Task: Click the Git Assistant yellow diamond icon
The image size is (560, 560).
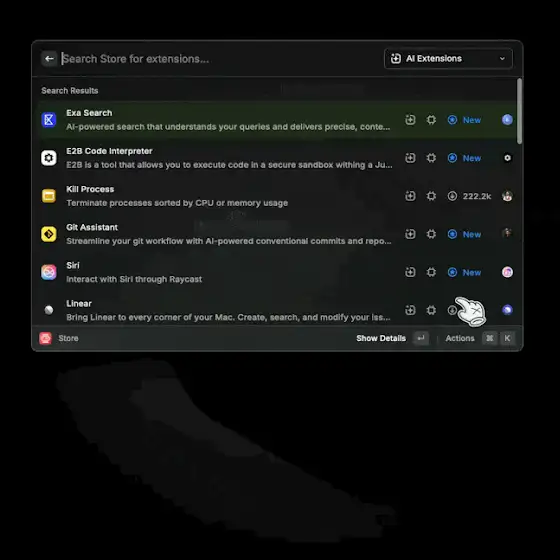Action: (x=49, y=234)
